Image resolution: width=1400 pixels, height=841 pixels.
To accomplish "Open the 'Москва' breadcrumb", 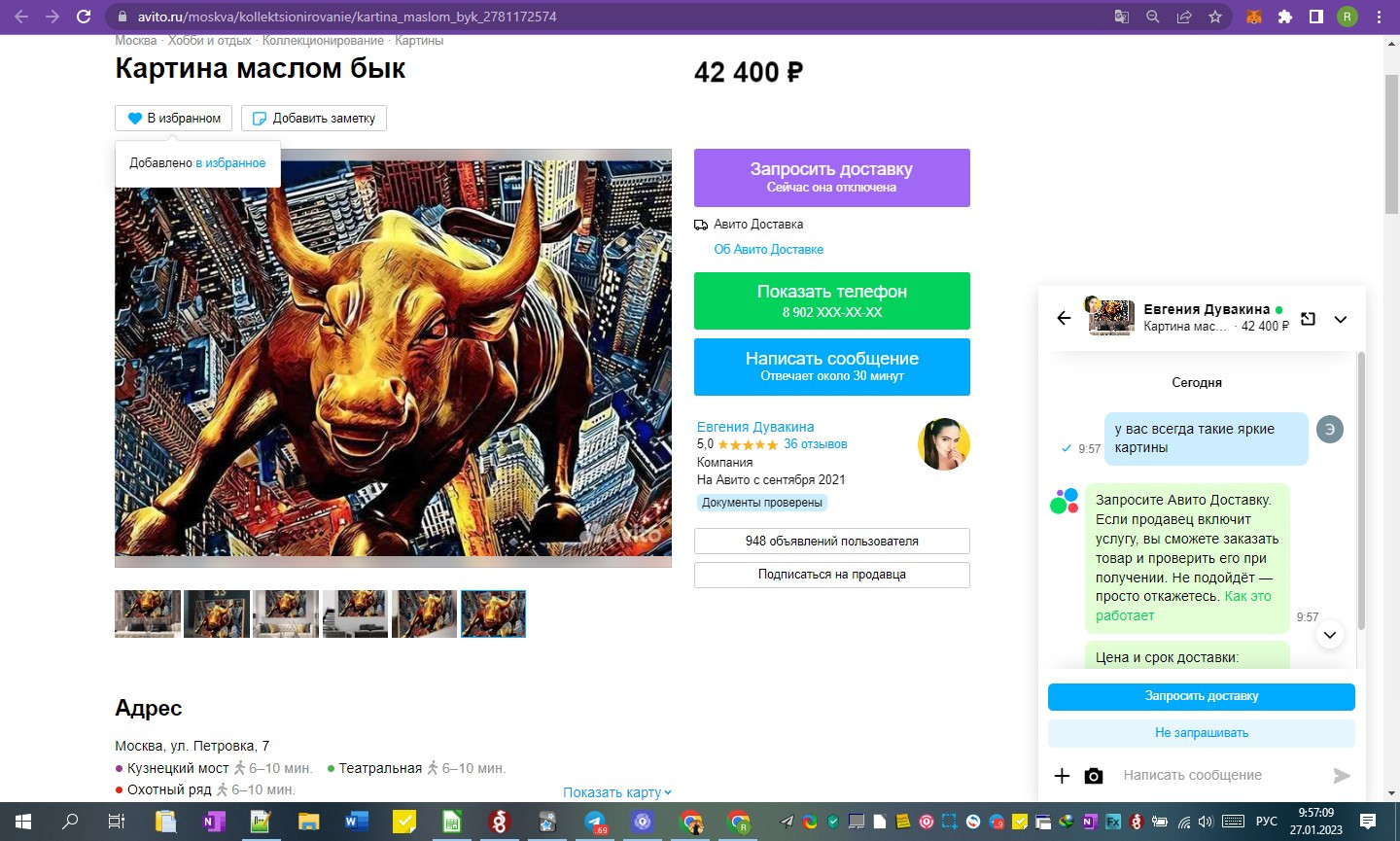I will tap(135, 41).
